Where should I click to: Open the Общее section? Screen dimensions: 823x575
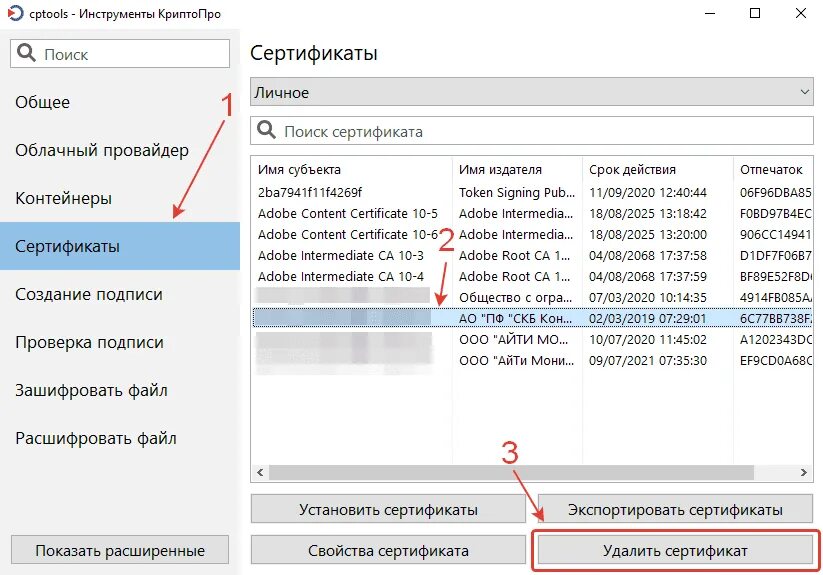120,102
